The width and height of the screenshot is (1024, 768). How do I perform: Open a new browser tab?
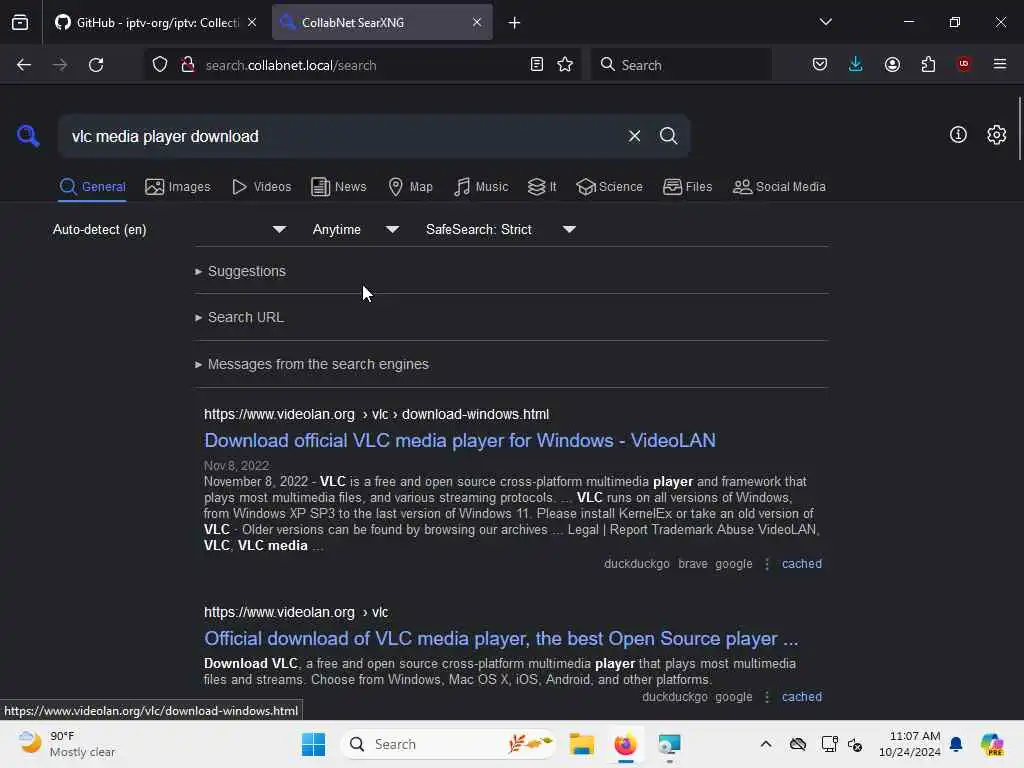[x=515, y=23]
